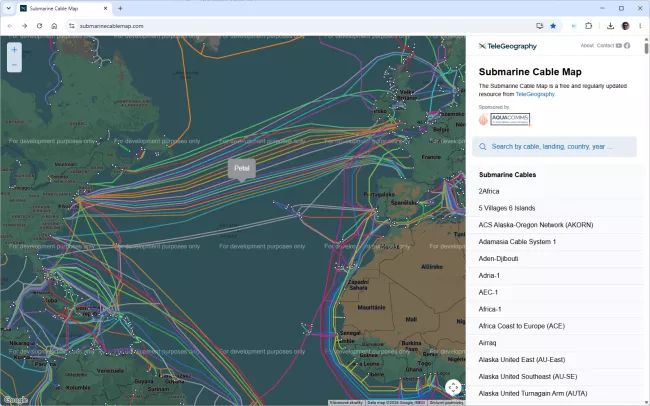Viewport: 650px width, 406px height.
Task: Open the About link
Action: tap(587, 46)
